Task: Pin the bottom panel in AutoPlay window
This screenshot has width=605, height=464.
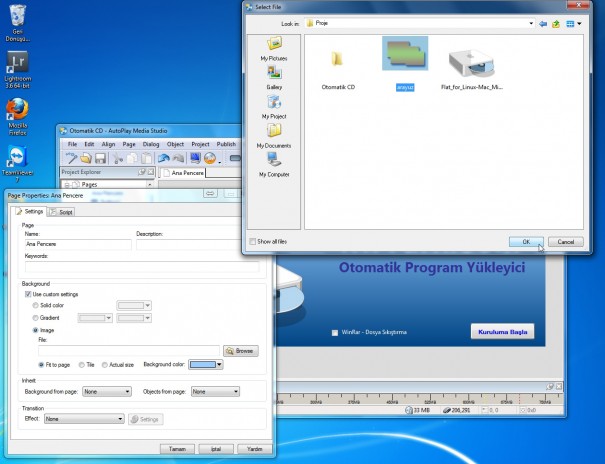Action: pos(550,386)
